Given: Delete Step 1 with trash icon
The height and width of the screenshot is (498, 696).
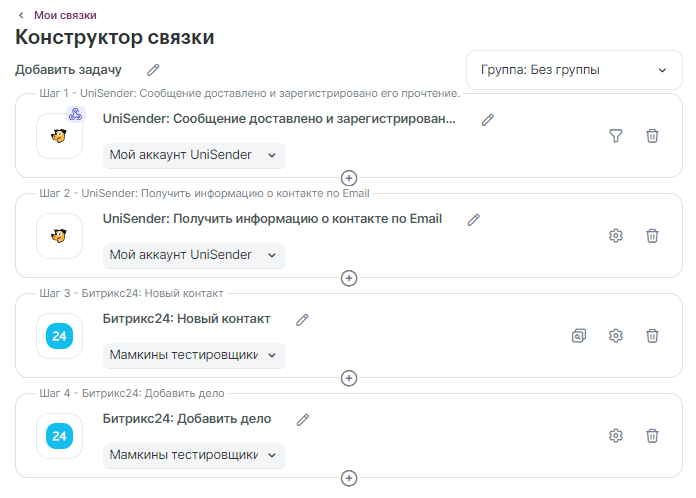Looking at the screenshot, I should point(652,135).
